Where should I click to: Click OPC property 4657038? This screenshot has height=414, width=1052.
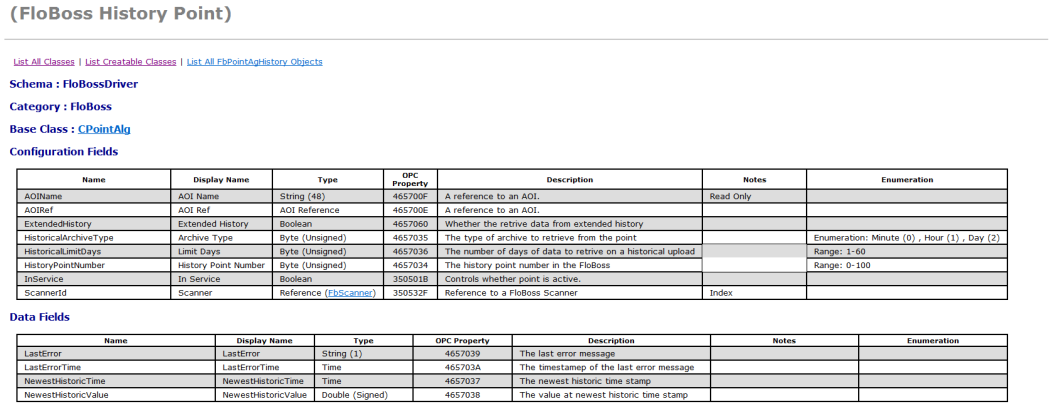pos(463,395)
